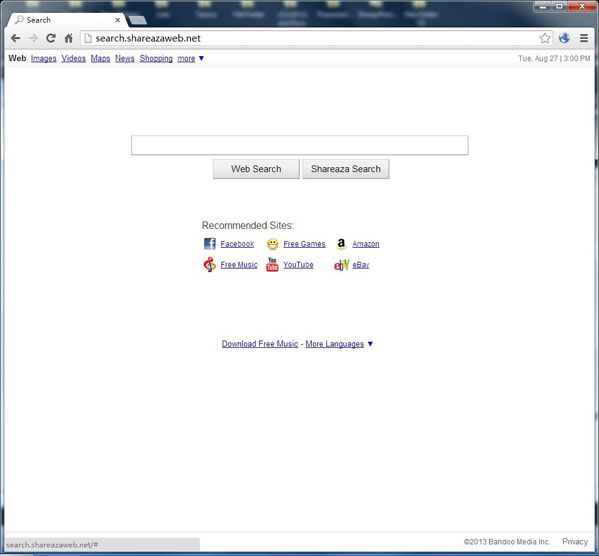The width and height of the screenshot is (599, 556).
Task: Switch to the Images search category
Action: pyautogui.click(x=44, y=58)
